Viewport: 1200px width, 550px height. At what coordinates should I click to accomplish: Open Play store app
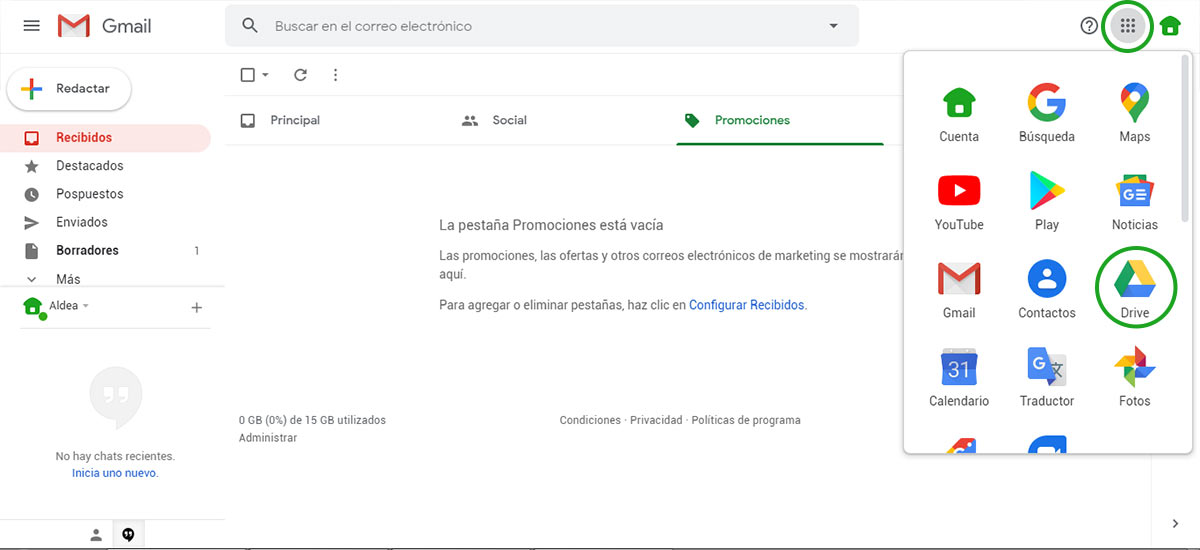(x=1047, y=202)
